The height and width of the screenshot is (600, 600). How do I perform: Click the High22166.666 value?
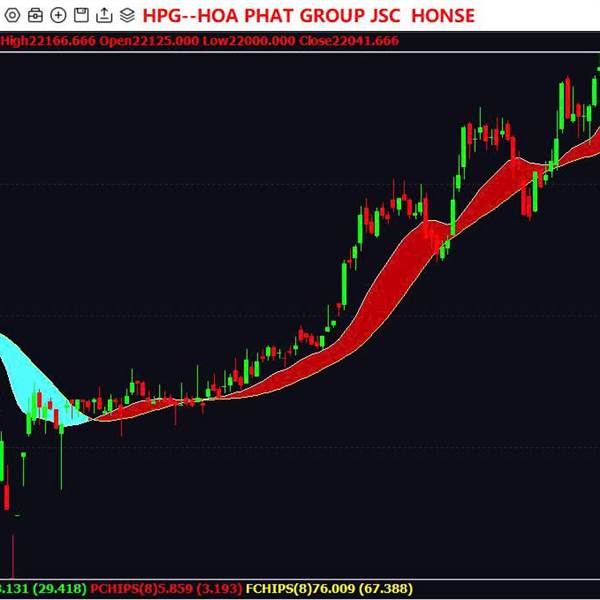click(48, 41)
